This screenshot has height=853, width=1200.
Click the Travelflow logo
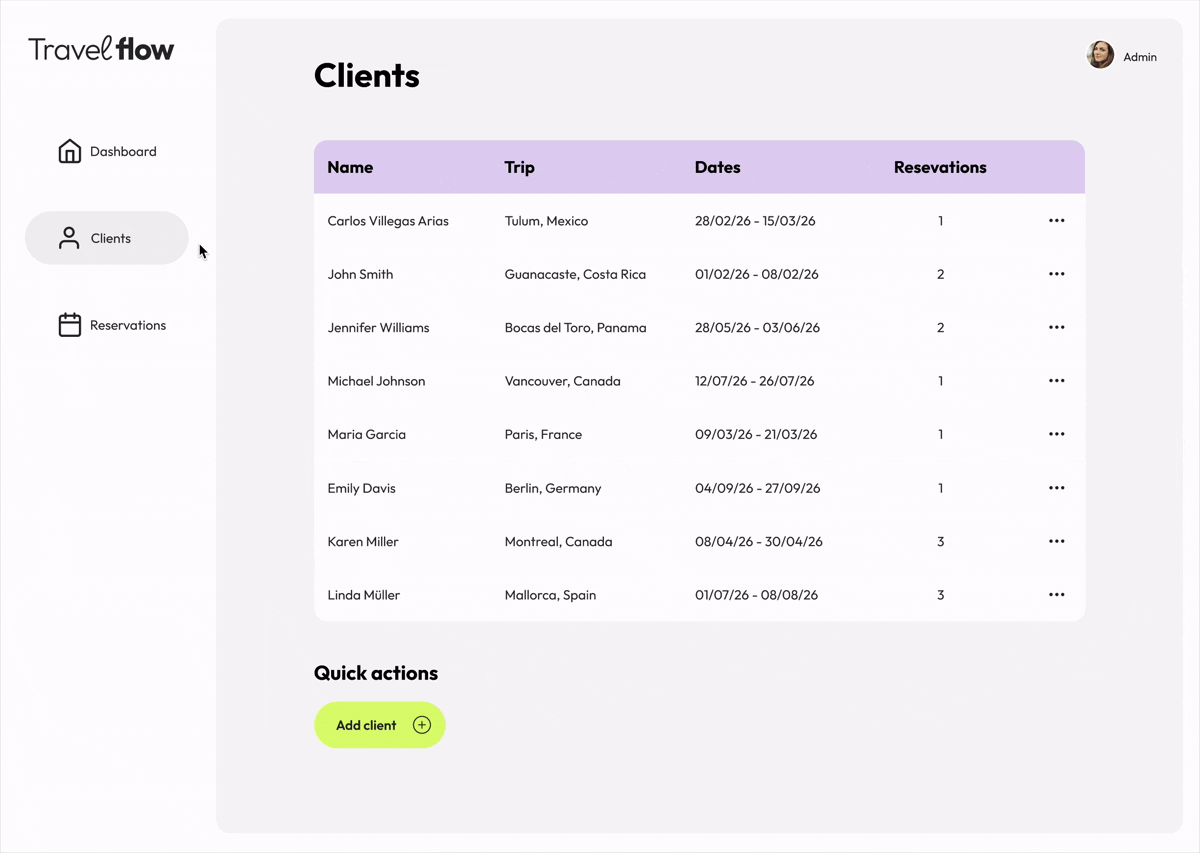(x=100, y=48)
